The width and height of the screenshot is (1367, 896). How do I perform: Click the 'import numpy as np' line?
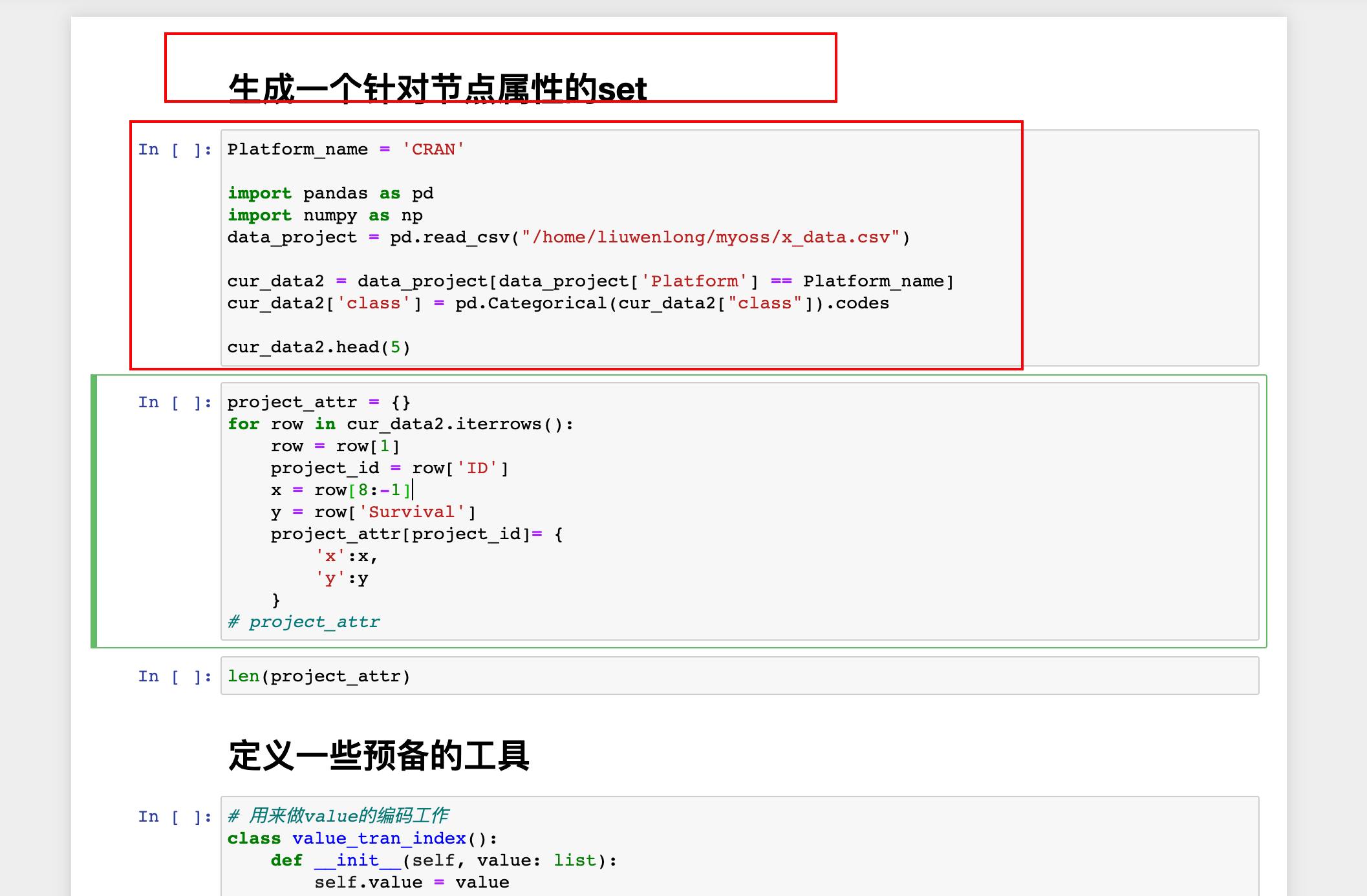325,216
